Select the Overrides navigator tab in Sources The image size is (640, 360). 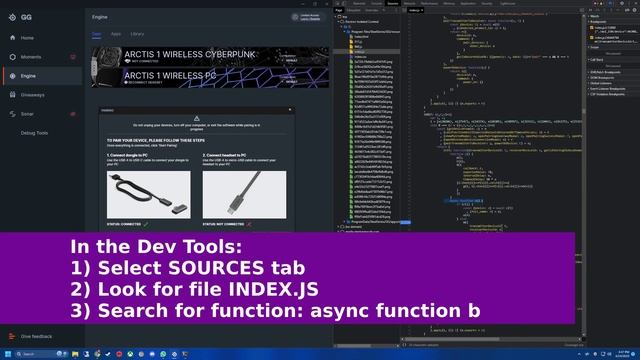(x=372, y=10)
